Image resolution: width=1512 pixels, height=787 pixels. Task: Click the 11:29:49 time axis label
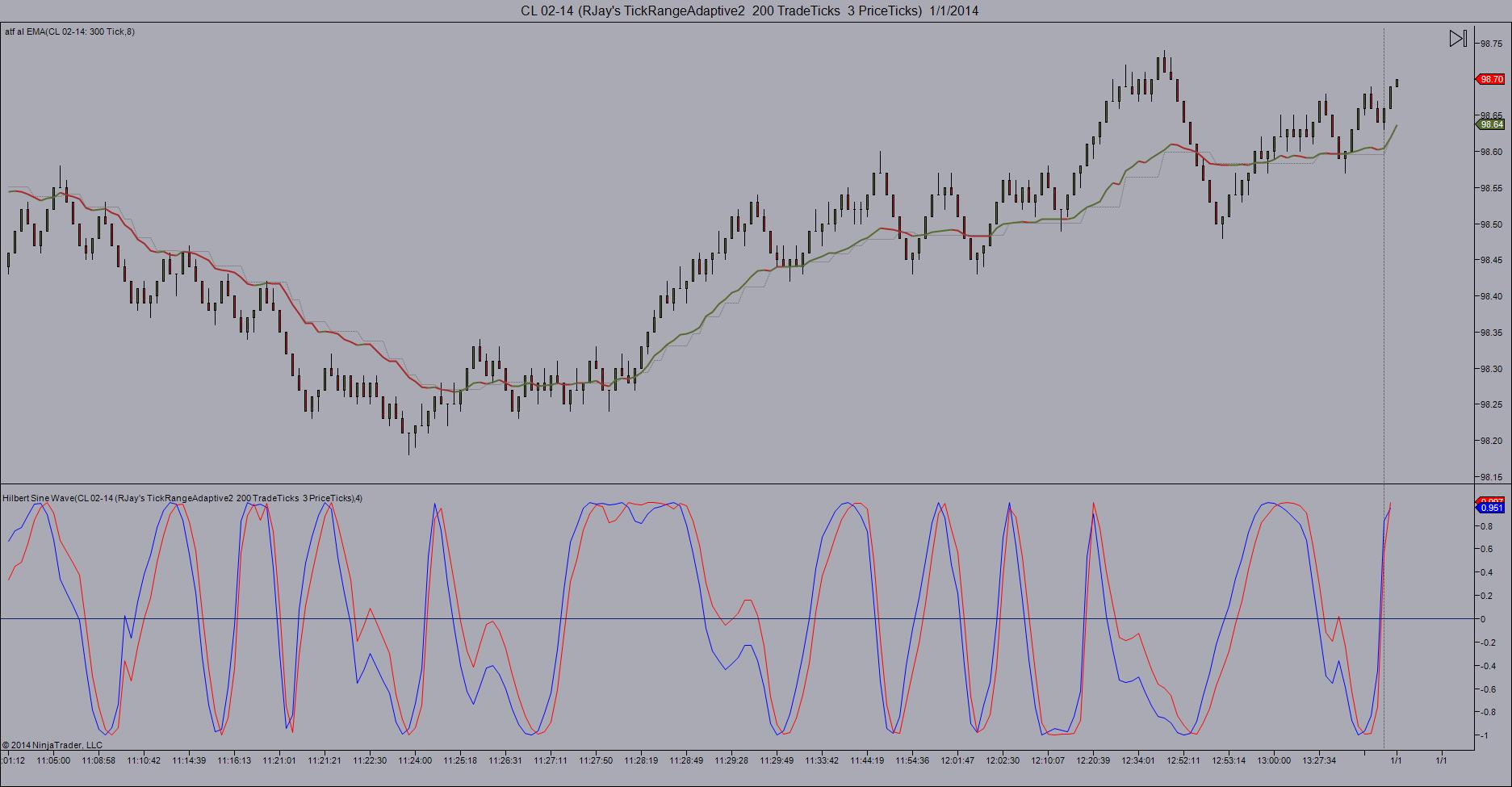(777, 760)
